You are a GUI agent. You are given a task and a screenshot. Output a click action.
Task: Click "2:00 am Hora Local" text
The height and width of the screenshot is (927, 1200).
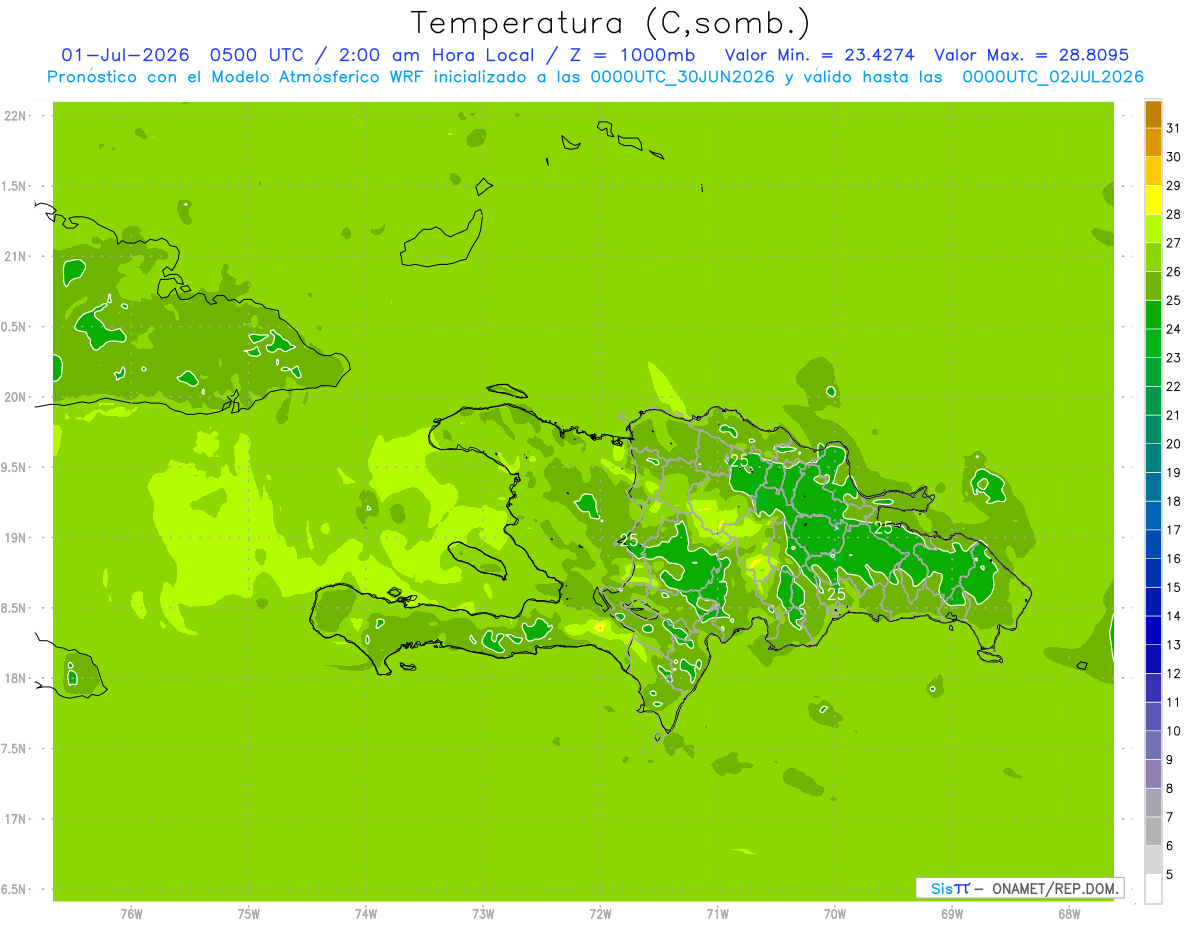pyautogui.click(x=433, y=55)
